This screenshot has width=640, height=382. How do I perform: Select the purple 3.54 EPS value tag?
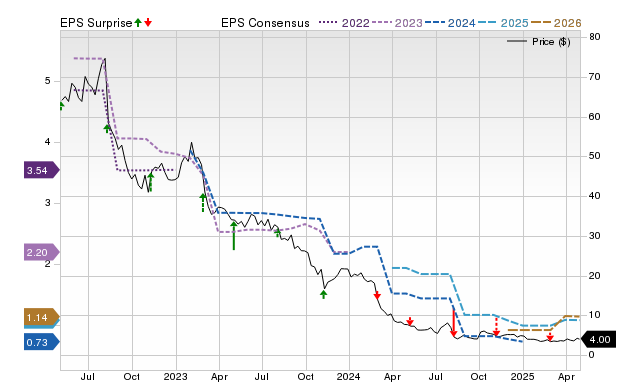41,170
